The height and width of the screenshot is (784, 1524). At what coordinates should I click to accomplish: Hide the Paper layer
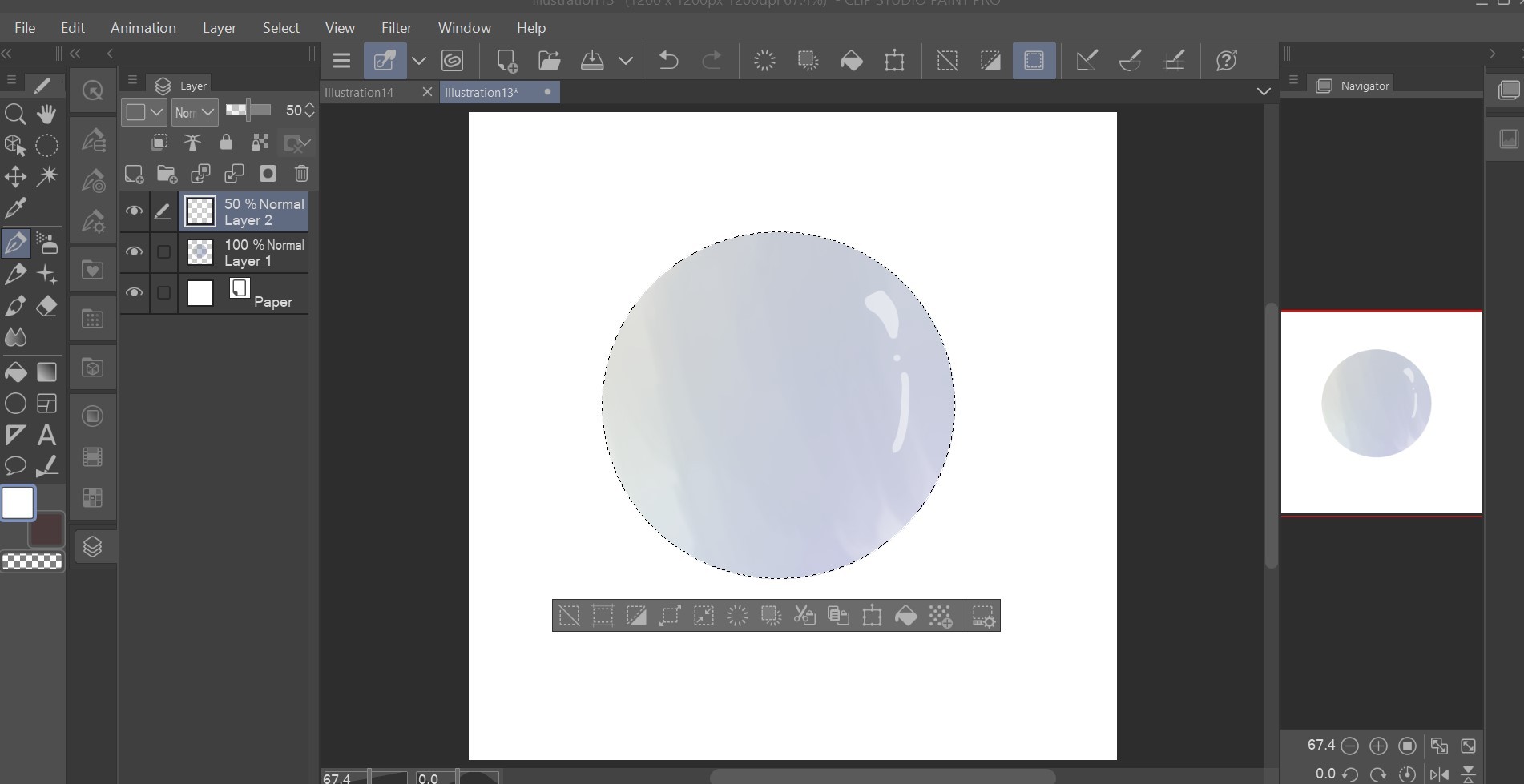134,293
